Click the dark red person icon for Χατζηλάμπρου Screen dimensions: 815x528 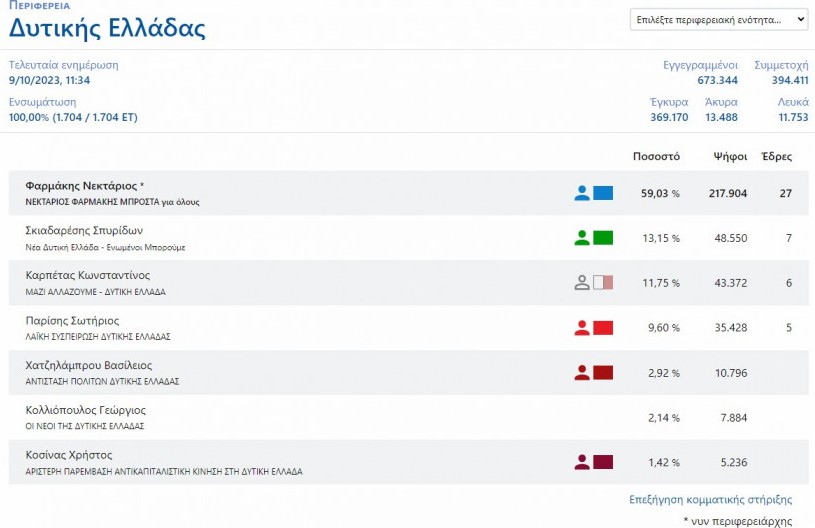click(582, 373)
